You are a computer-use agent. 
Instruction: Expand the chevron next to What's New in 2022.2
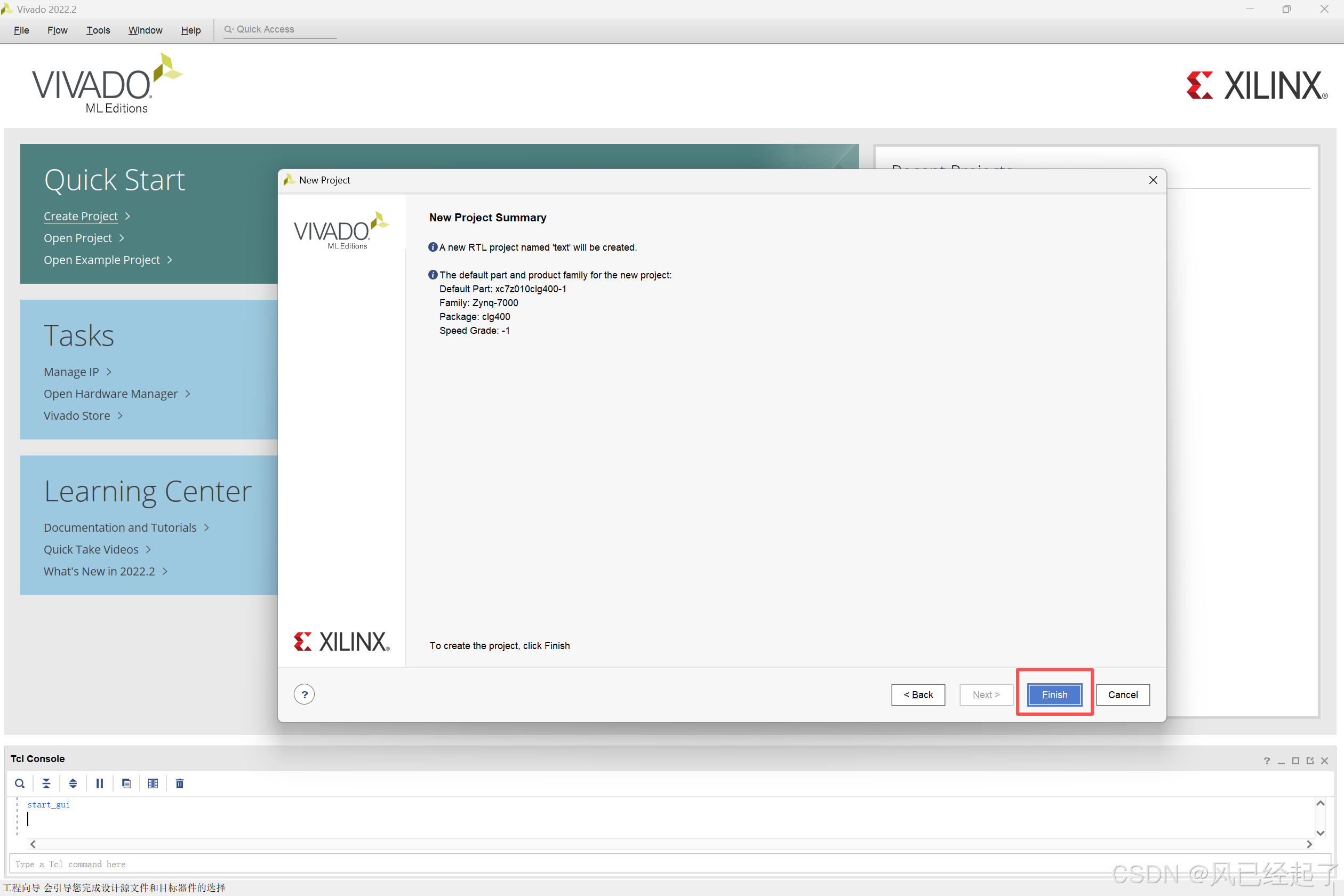(165, 571)
